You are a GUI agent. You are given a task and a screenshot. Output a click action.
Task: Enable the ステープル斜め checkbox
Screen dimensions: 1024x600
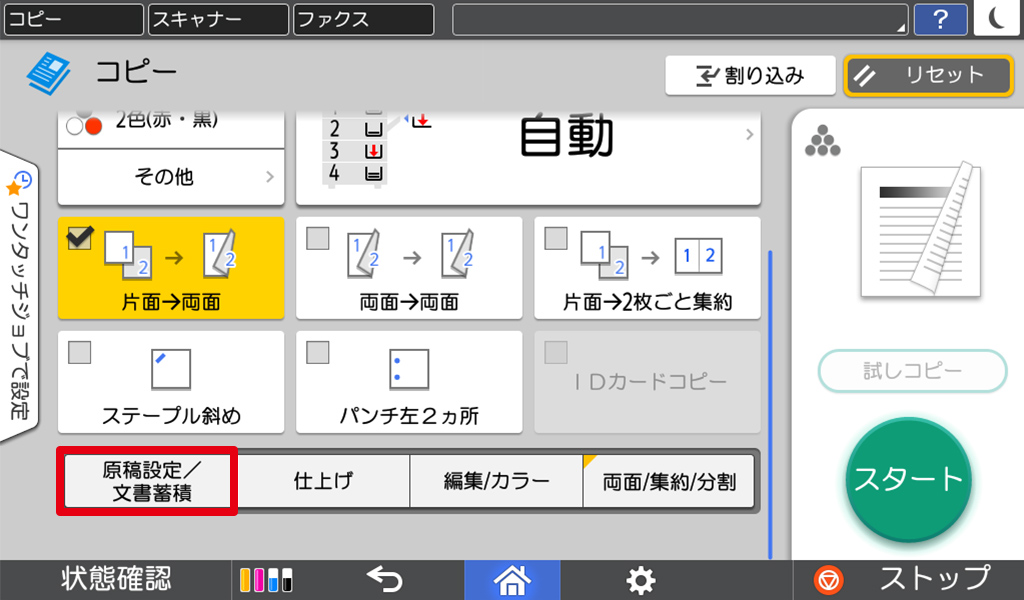click(x=80, y=353)
